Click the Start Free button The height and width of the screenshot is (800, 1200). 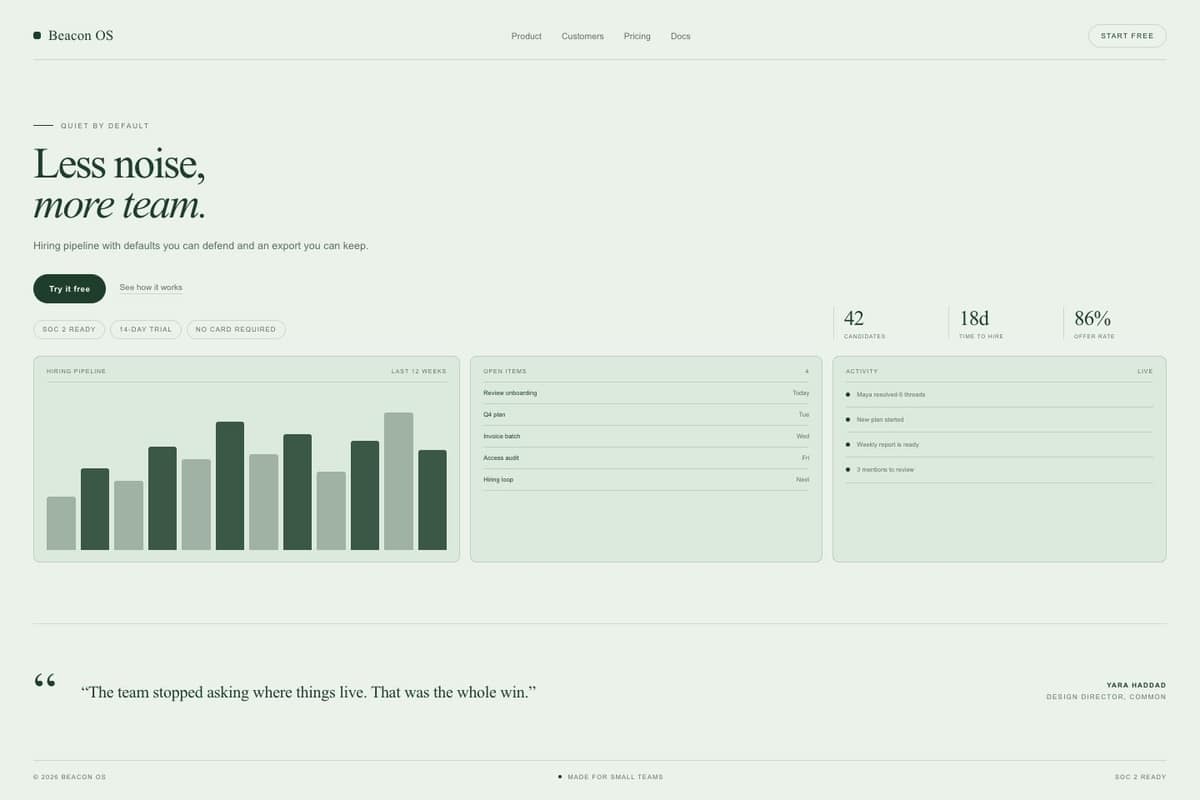pos(1127,36)
